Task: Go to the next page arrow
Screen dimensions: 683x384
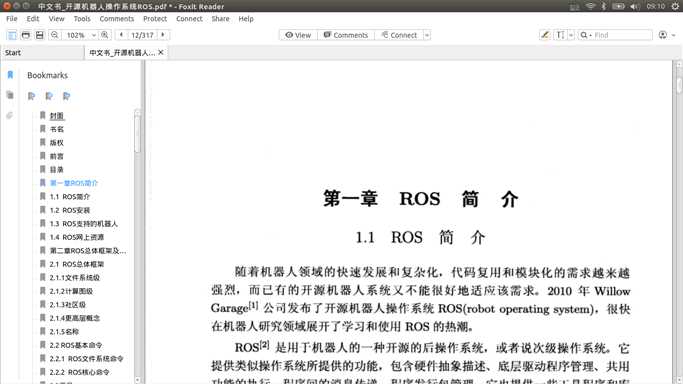Action: [x=163, y=35]
